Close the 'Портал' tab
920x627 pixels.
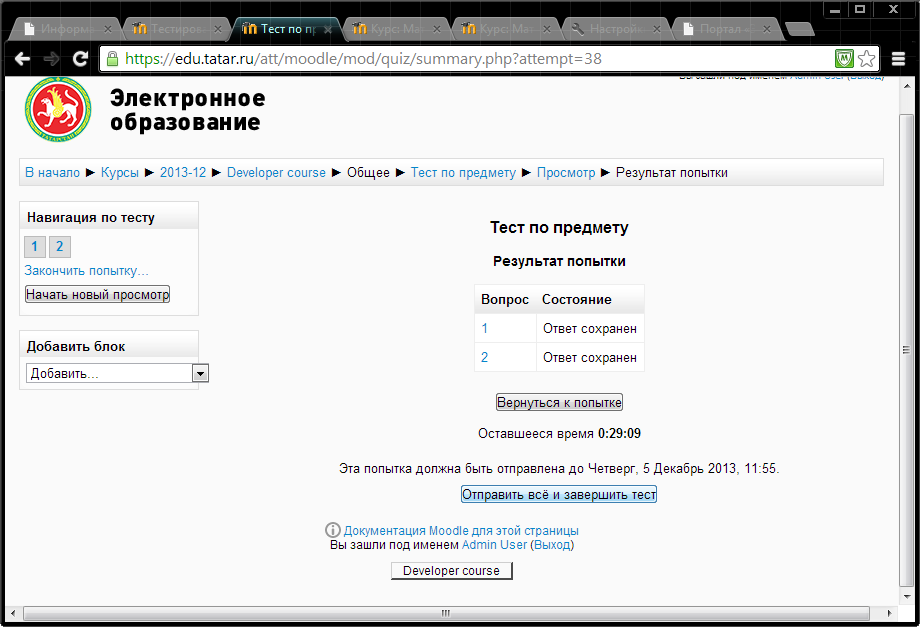[x=766, y=29]
